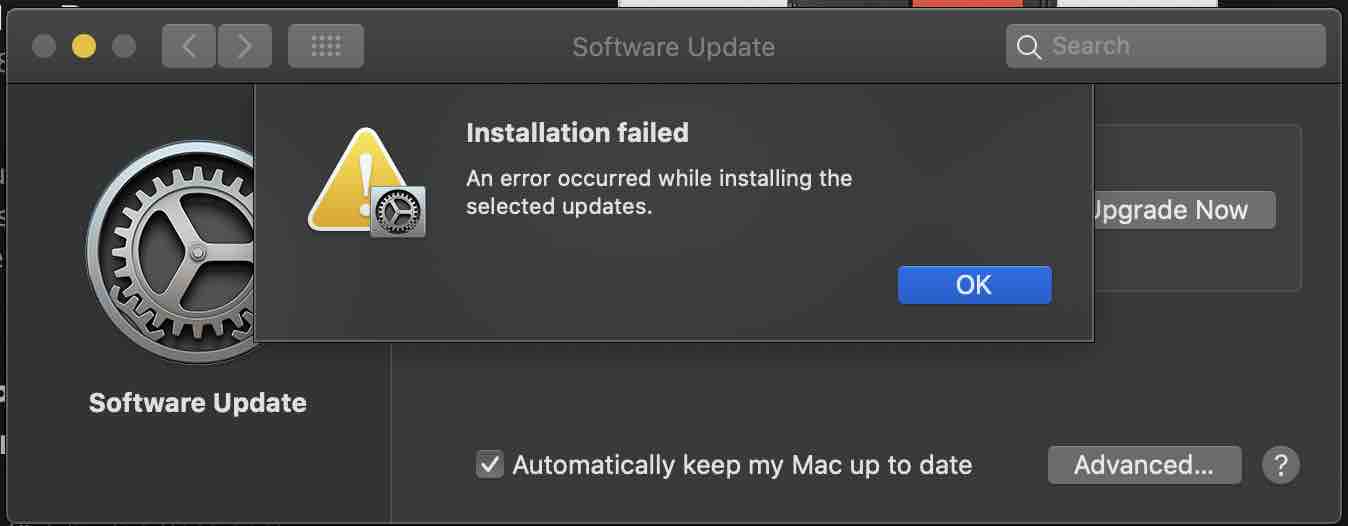
Task: Click the small gear badge on warning icon
Action: [398, 211]
